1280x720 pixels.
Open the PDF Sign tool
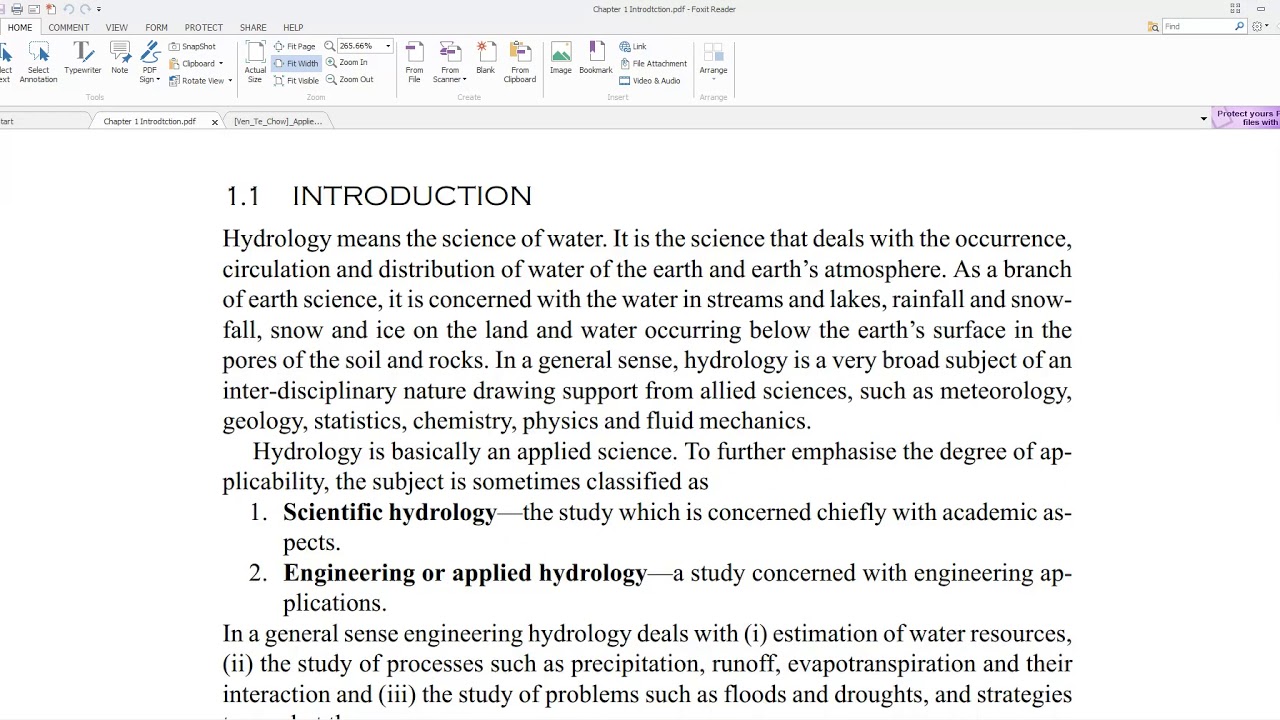(x=150, y=62)
